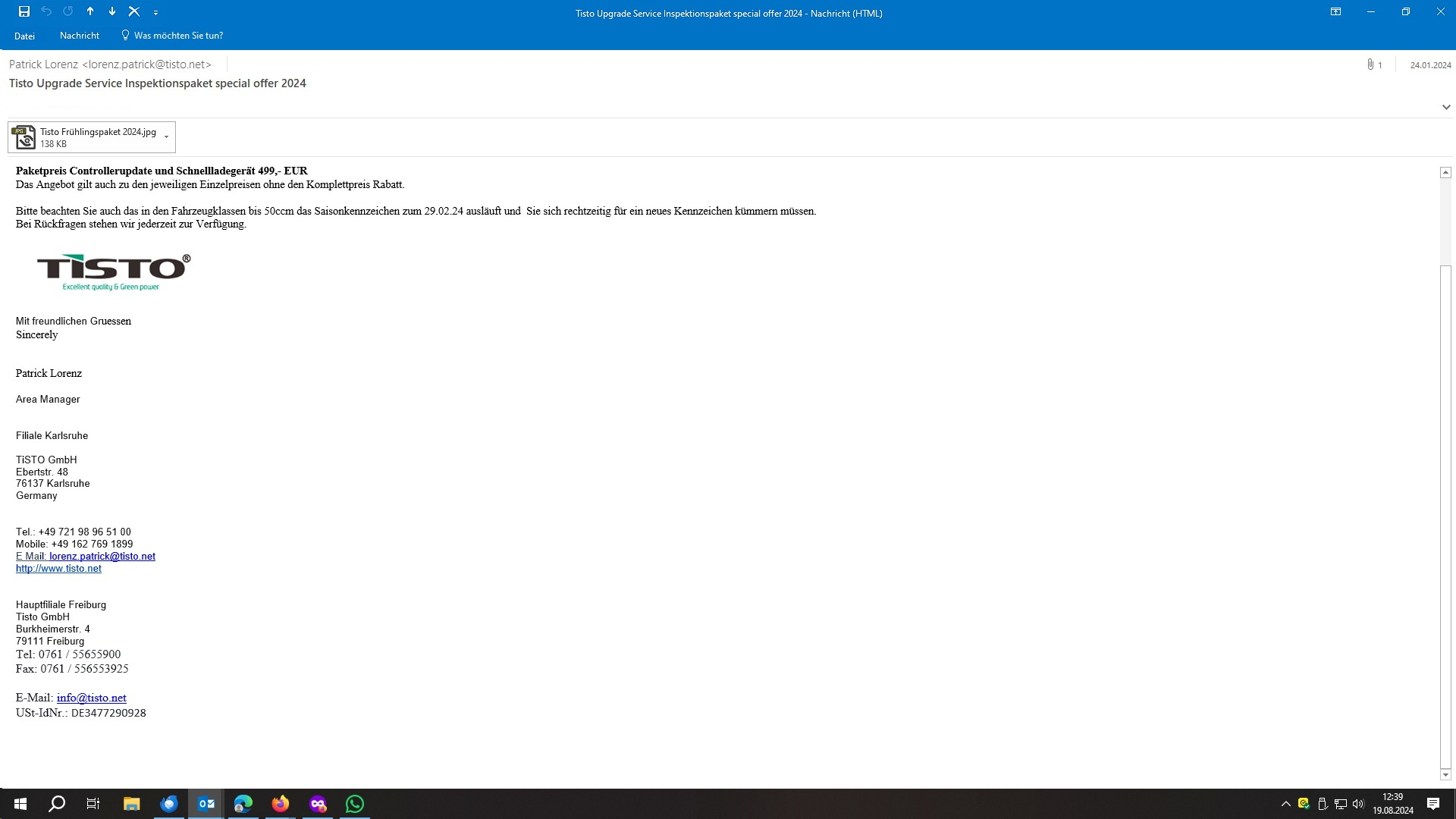Open Thunderbird from the taskbar
1456x819 pixels.
coord(169,804)
